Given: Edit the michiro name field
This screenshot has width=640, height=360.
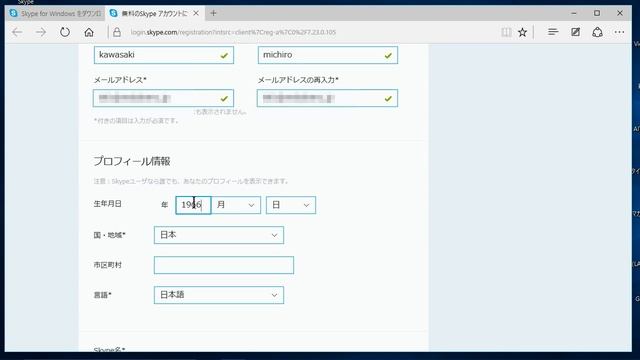Looking at the screenshot, I should click(x=328, y=55).
